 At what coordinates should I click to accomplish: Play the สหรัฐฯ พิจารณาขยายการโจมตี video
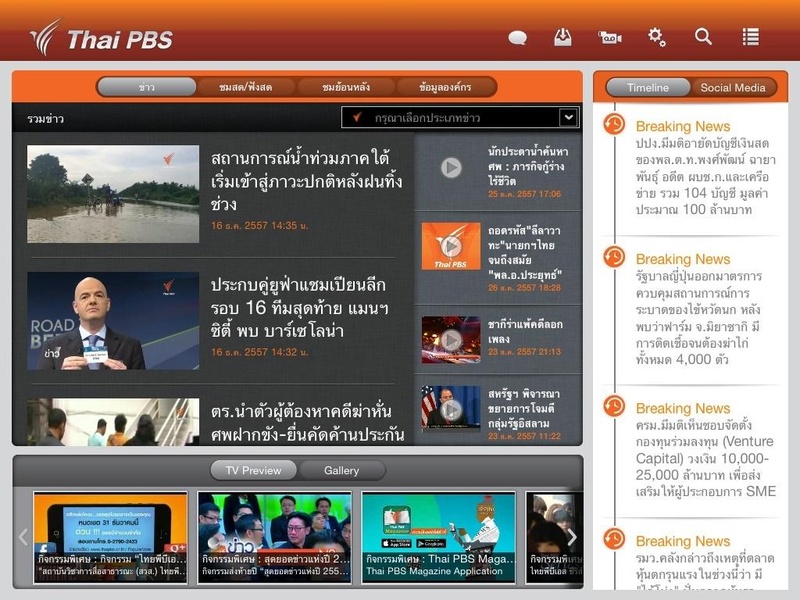coord(451,409)
